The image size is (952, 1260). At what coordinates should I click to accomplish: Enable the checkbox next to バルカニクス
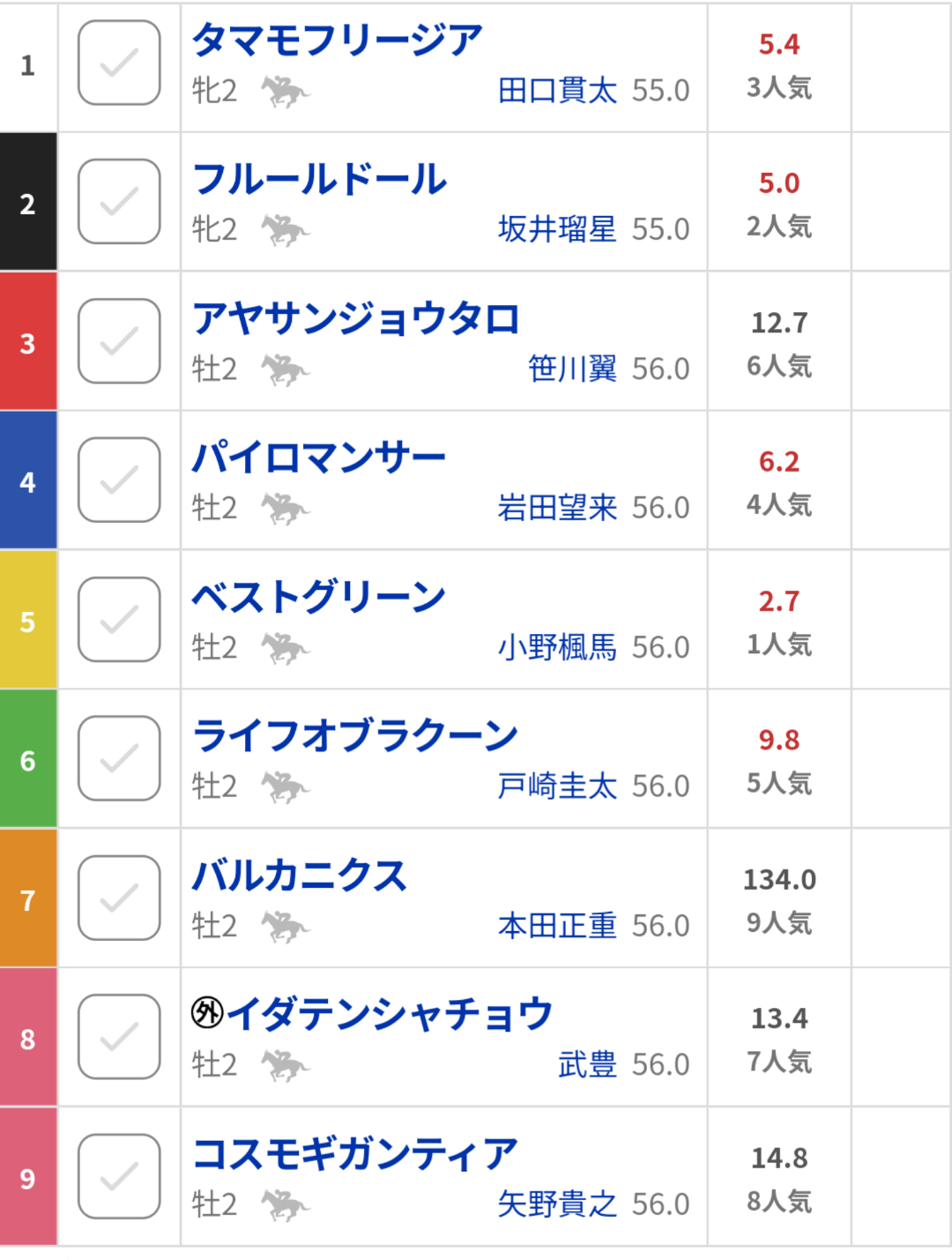click(119, 898)
